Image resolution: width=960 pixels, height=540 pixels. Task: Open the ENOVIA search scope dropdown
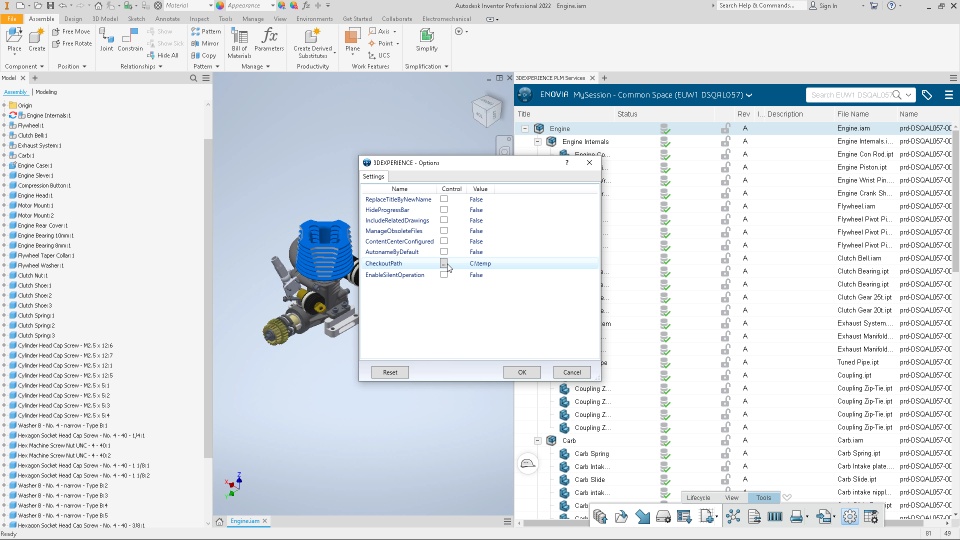click(909, 95)
